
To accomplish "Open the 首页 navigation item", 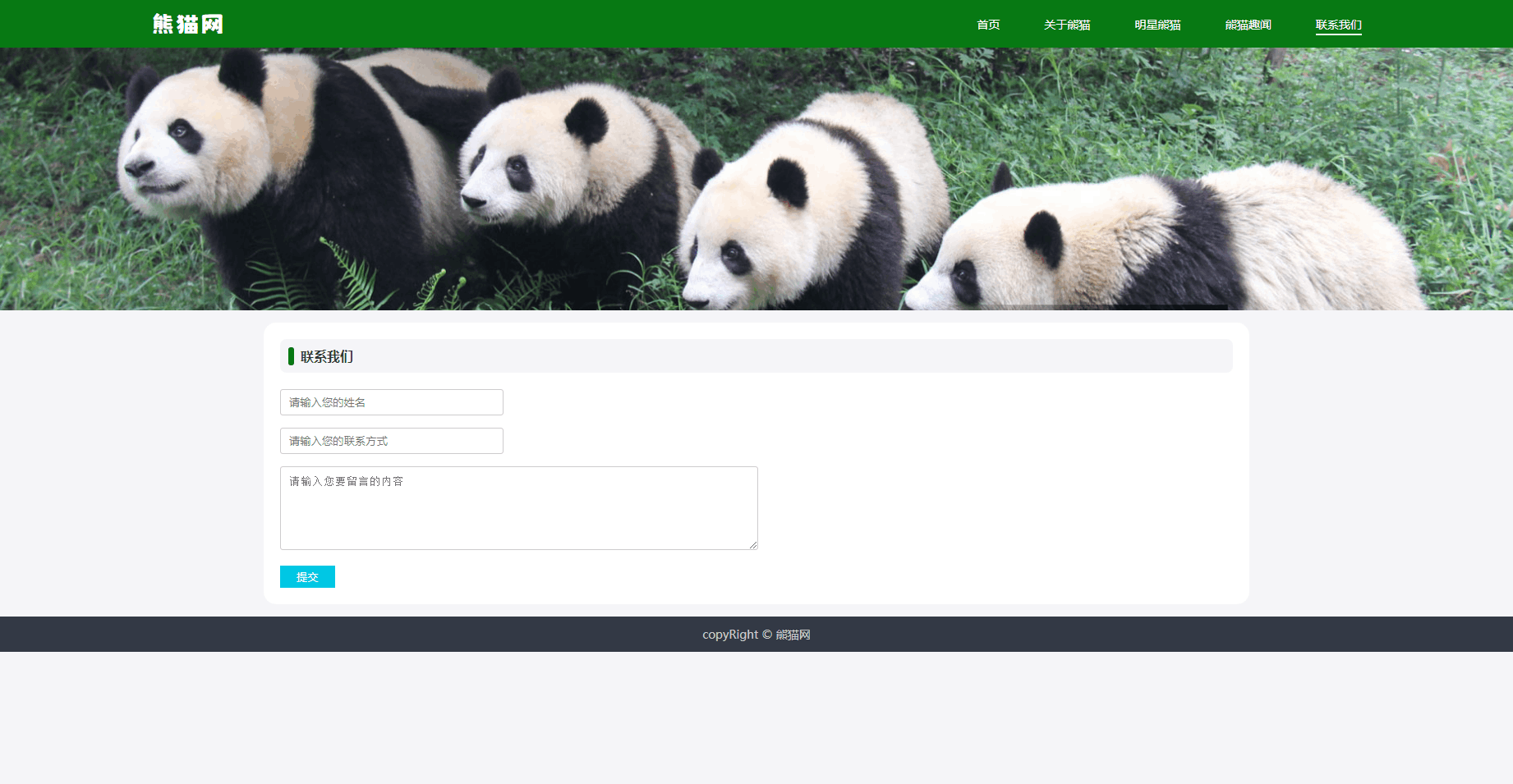I will [x=988, y=25].
